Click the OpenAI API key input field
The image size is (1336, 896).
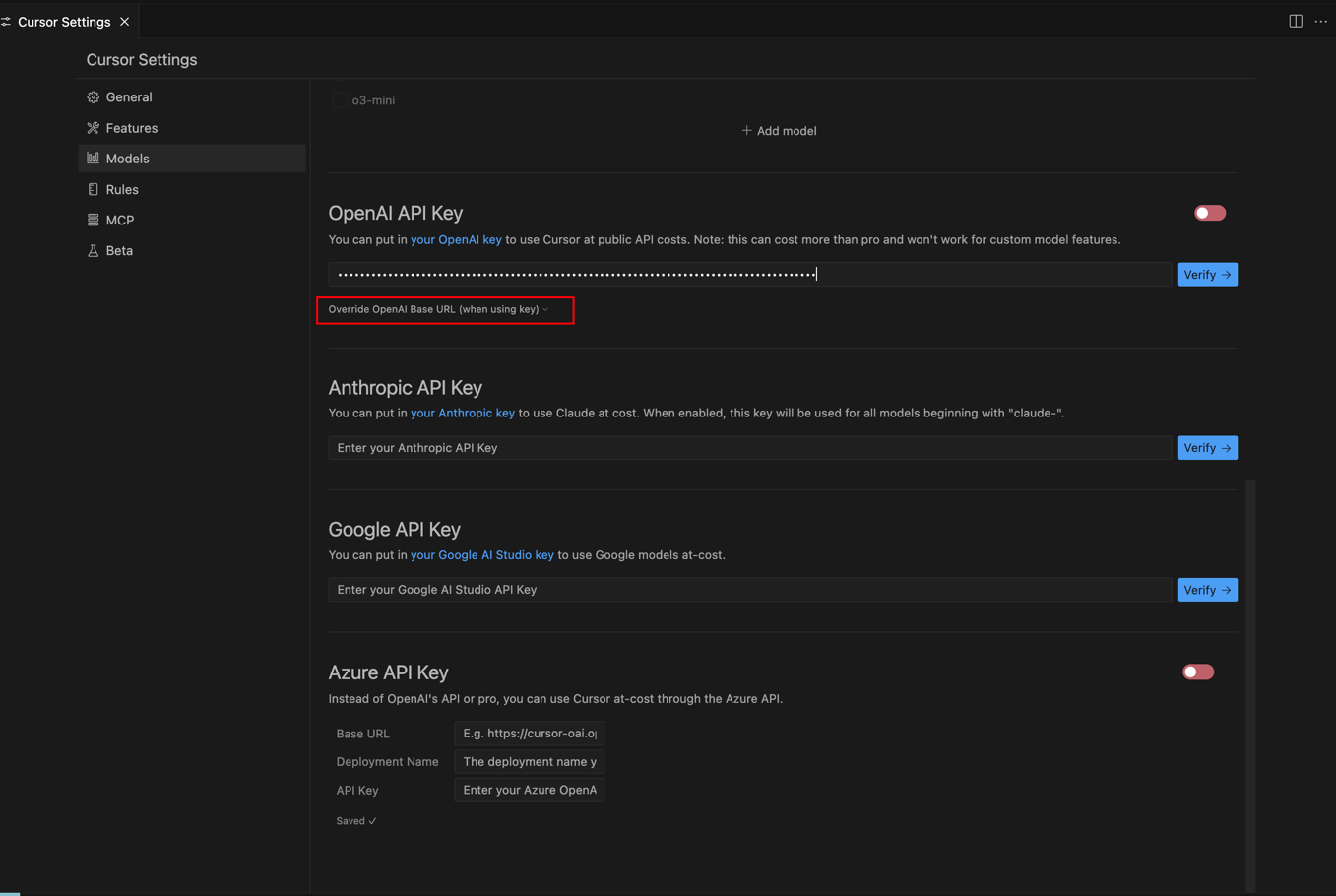[750, 275]
